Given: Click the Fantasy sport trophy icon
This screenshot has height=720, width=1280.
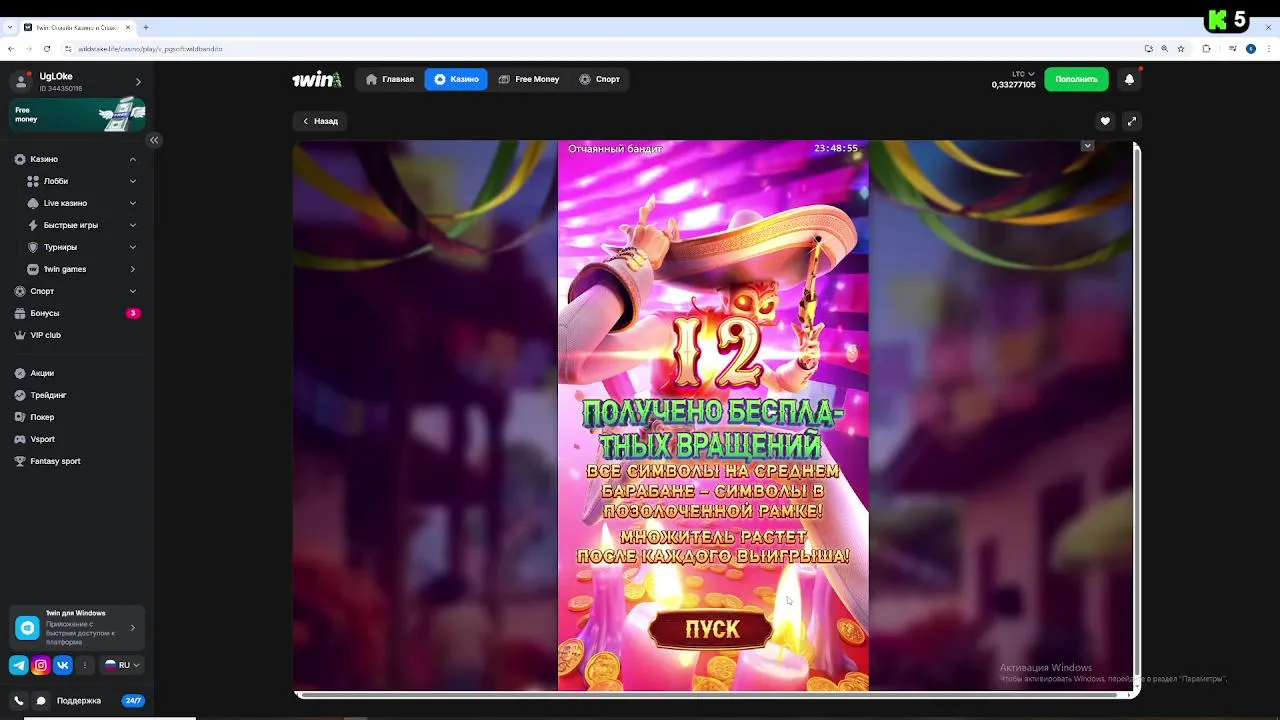Looking at the screenshot, I should coord(20,461).
